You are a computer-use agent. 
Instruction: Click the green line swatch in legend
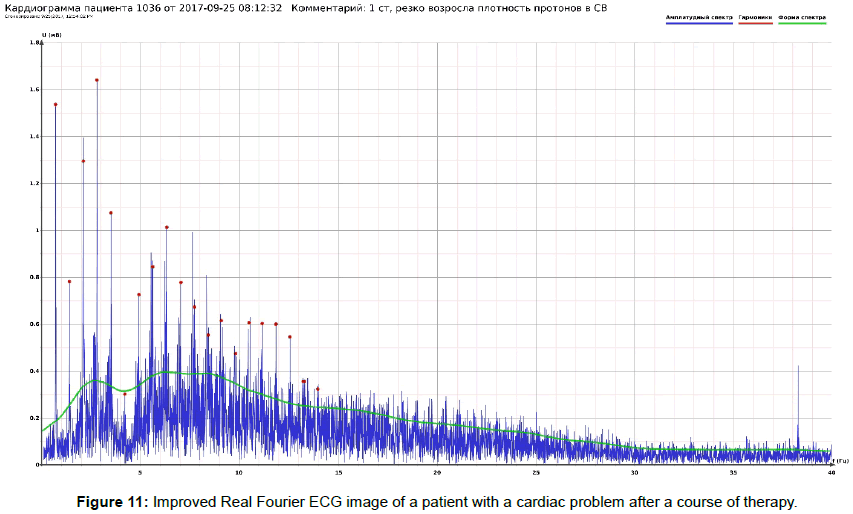click(802, 23)
